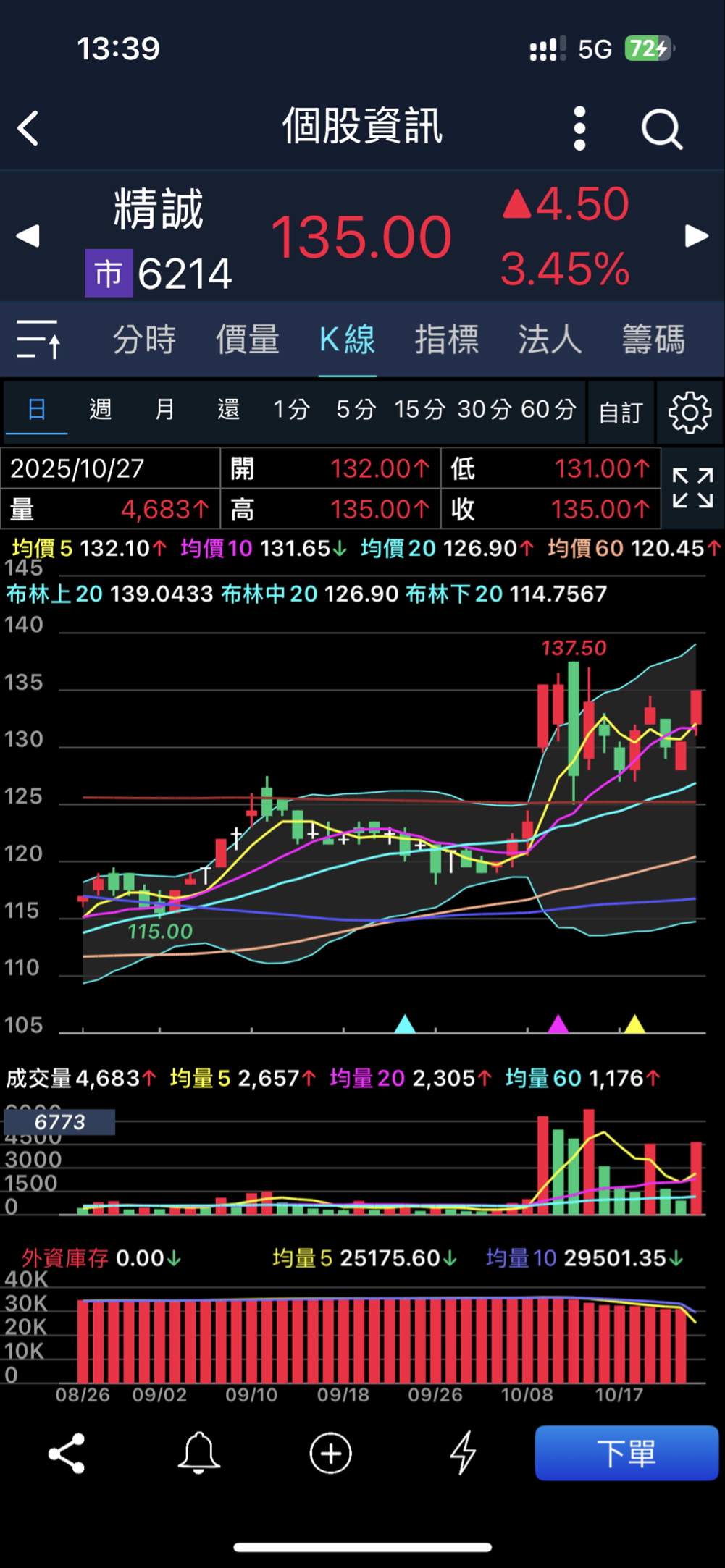Select the 15分 interval

419,410
